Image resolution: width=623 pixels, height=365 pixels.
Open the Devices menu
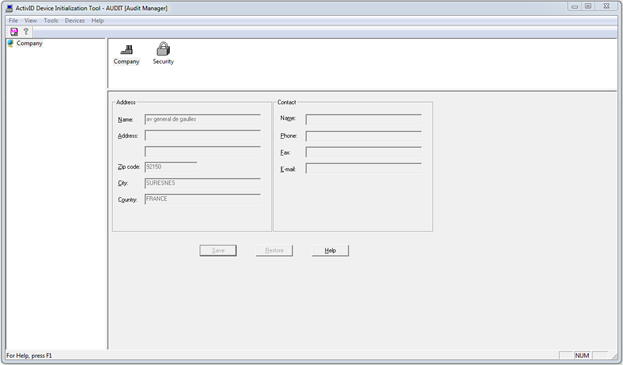pos(75,21)
